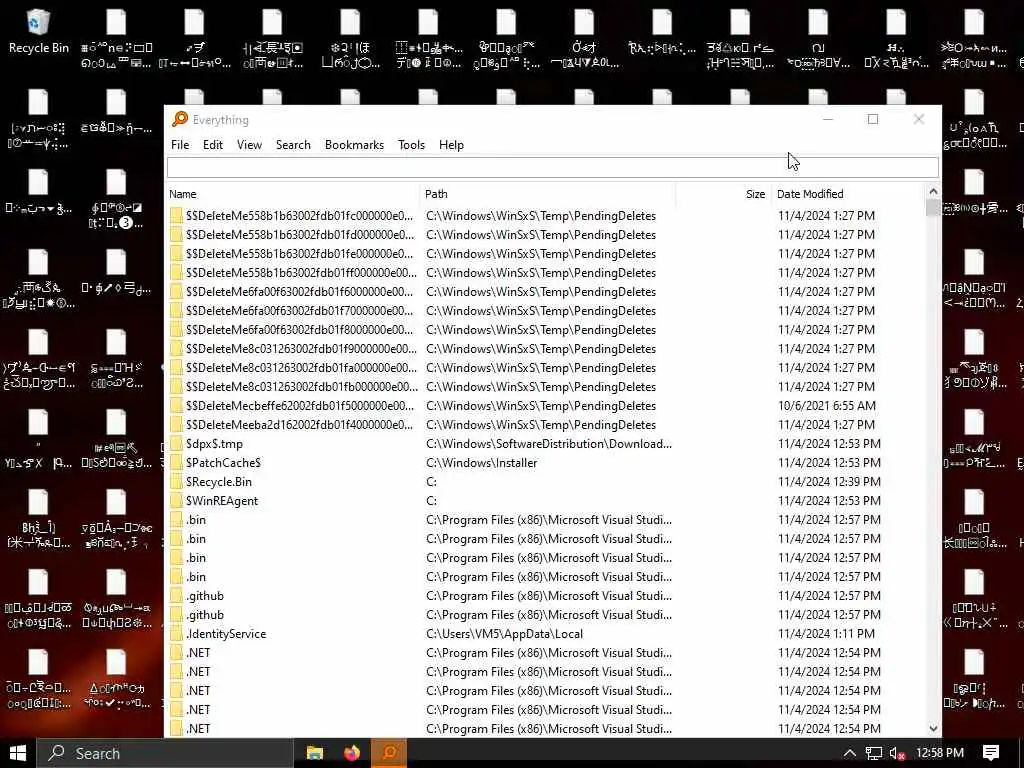Select the $$DeleteMe8c031263002fdb01fb row name

point(300,387)
